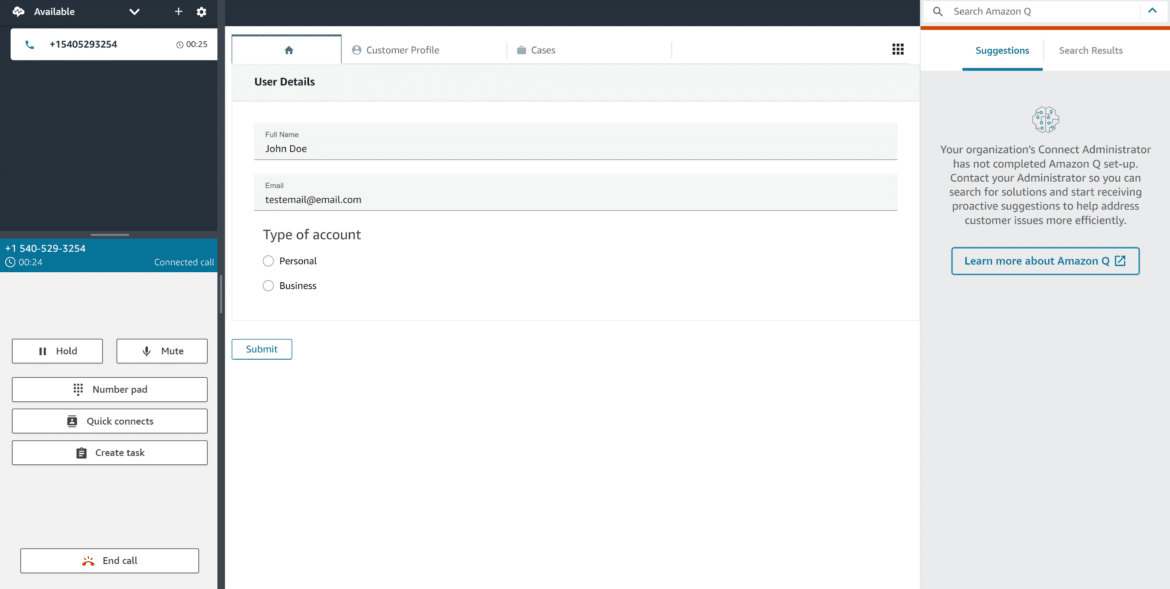Open Quick connects
Viewport: 1170px width, 589px height.
pyautogui.click(x=109, y=420)
